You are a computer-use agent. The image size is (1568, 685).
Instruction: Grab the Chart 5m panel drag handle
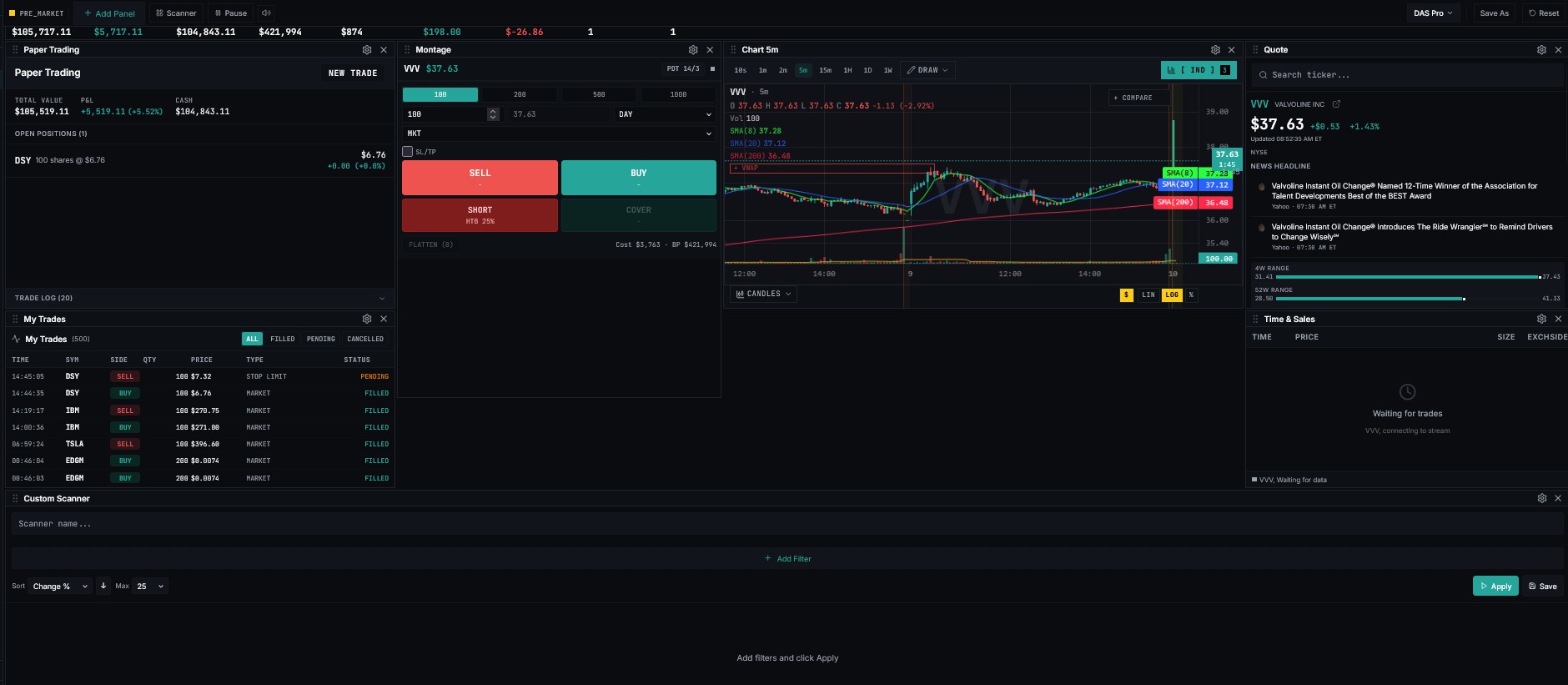point(734,50)
